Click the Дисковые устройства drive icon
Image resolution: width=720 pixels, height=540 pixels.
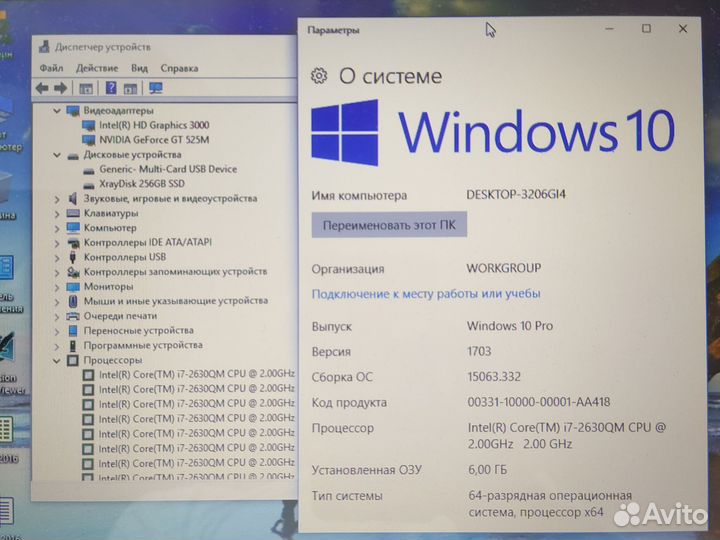tap(73, 156)
